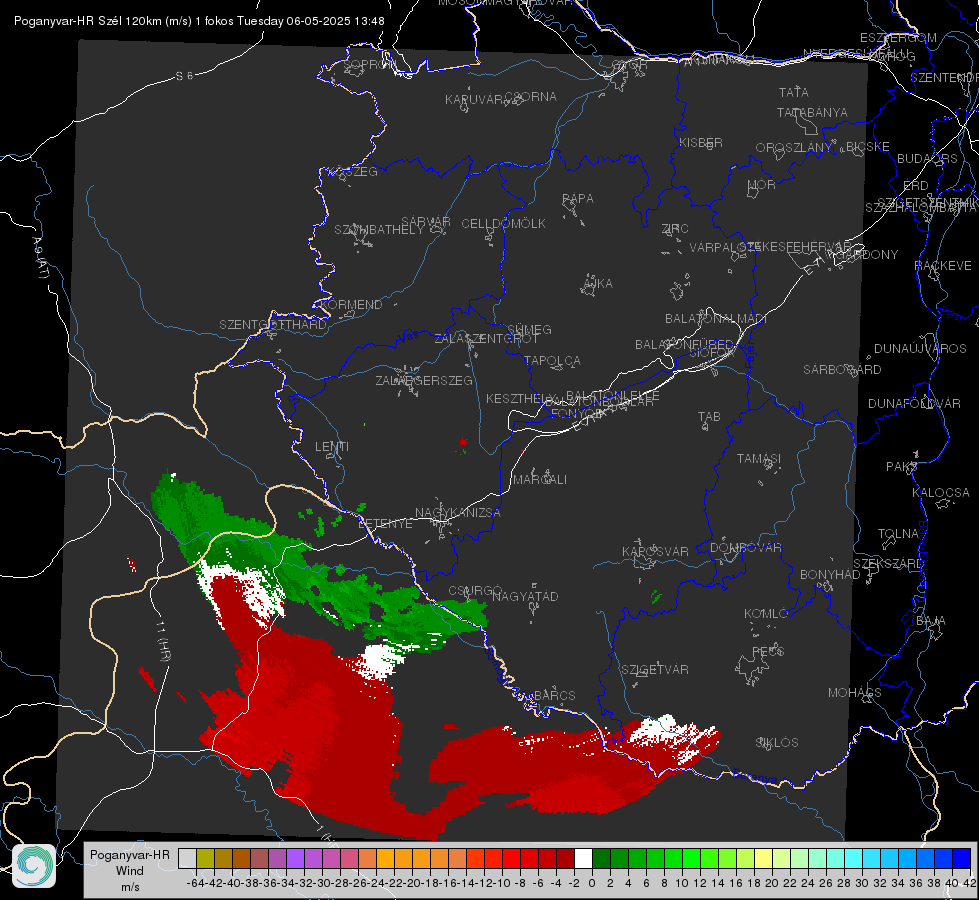
Task: Select the SZIGETVAR town label
Action: pyautogui.click(x=654, y=670)
